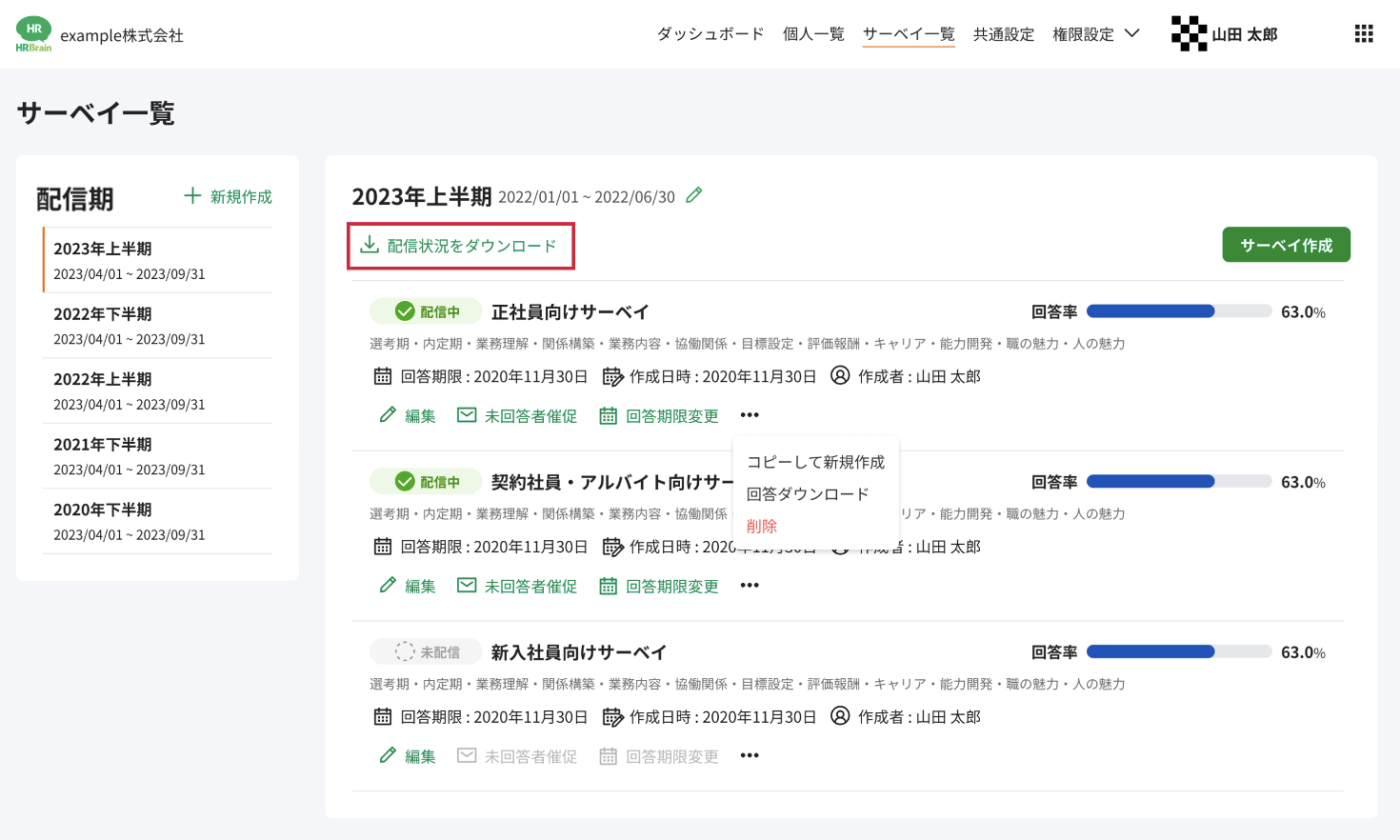
Task: Click 回答期限変更 calendar icon on 契約社員・アルバイト向けサーベイ
Action: pyautogui.click(x=608, y=585)
